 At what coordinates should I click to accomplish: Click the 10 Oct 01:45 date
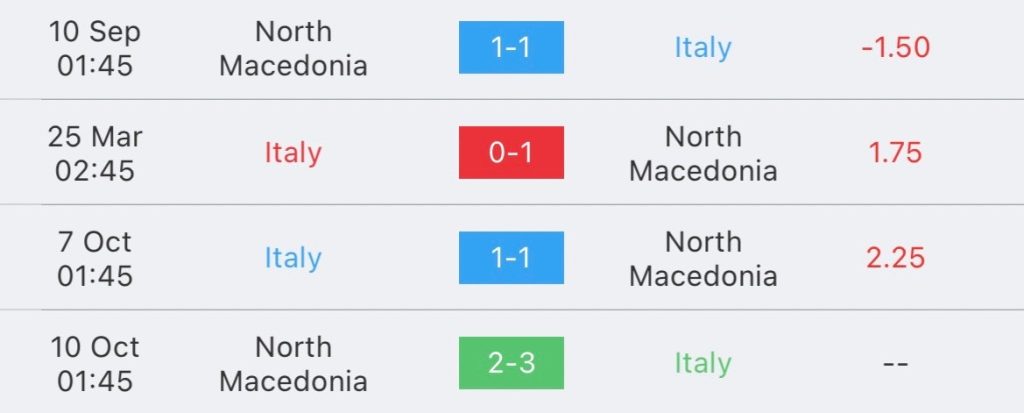point(95,364)
